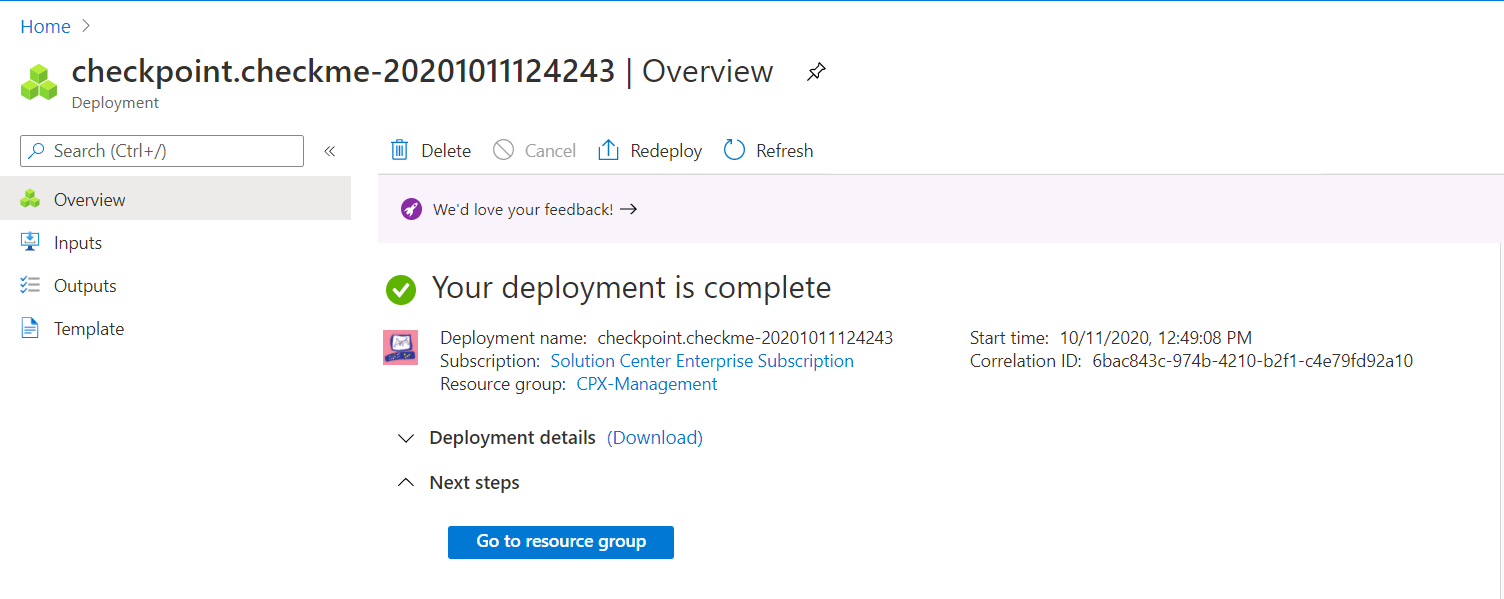Click the Cancel toolbar label
The width and height of the screenshot is (1504, 599).
(x=550, y=151)
